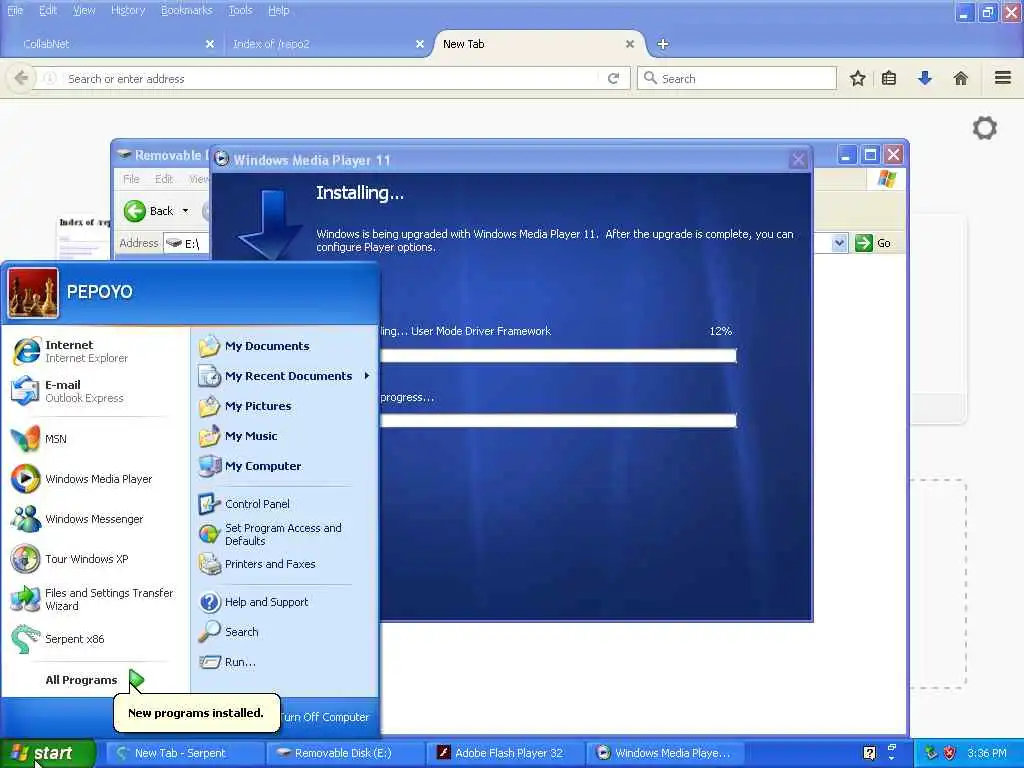Open downloads arrow icon
The image size is (1024, 768).
click(x=925, y=78)
